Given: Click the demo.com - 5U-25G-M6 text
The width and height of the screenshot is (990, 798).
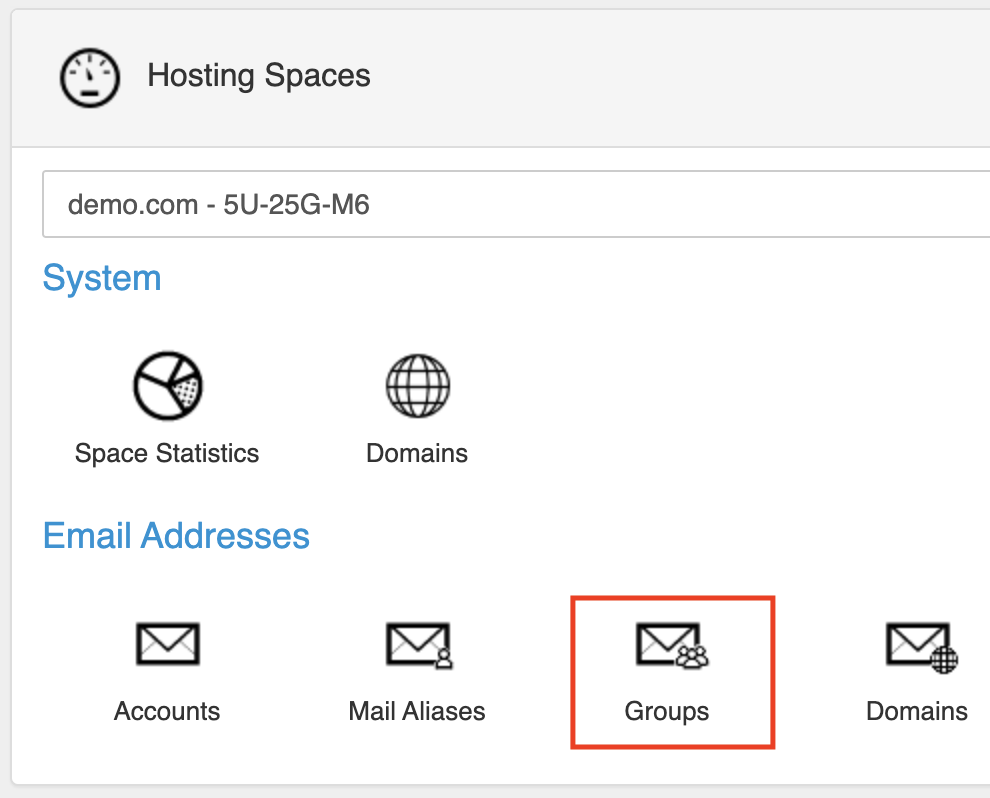Looking at the screenshot, I should 218,205.
